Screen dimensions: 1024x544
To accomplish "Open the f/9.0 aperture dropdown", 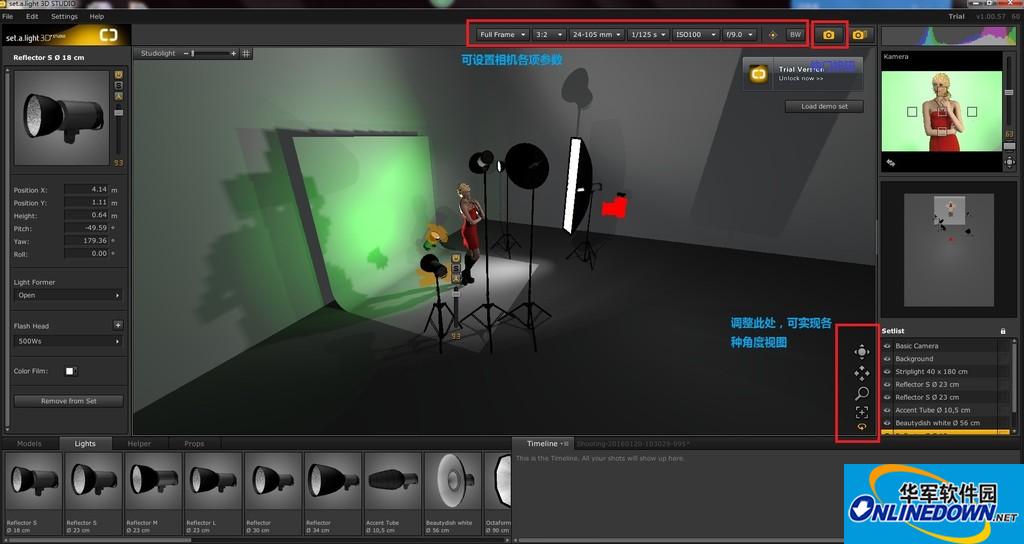I will coord(739,35).
